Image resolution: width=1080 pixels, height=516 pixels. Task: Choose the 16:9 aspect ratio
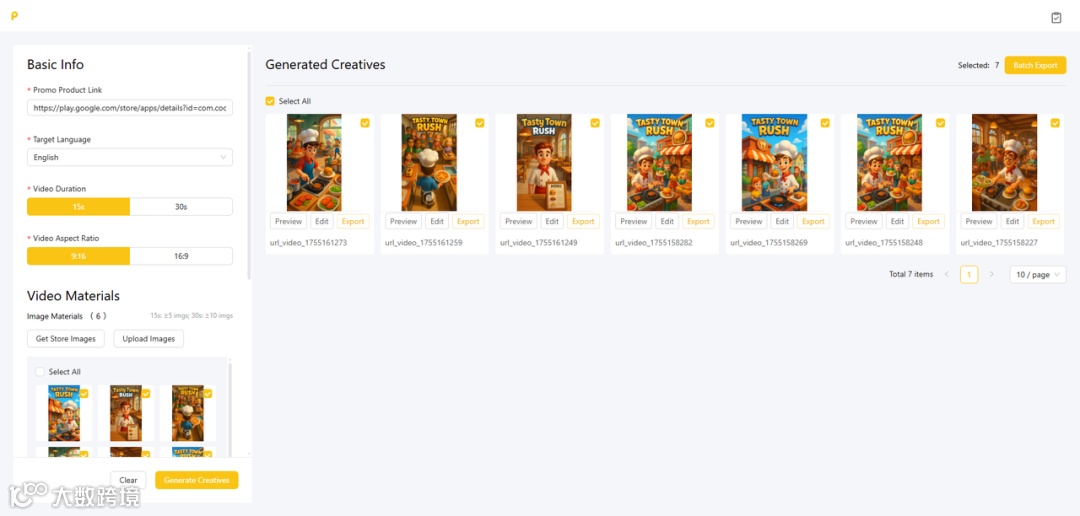[x=181, y=256]
